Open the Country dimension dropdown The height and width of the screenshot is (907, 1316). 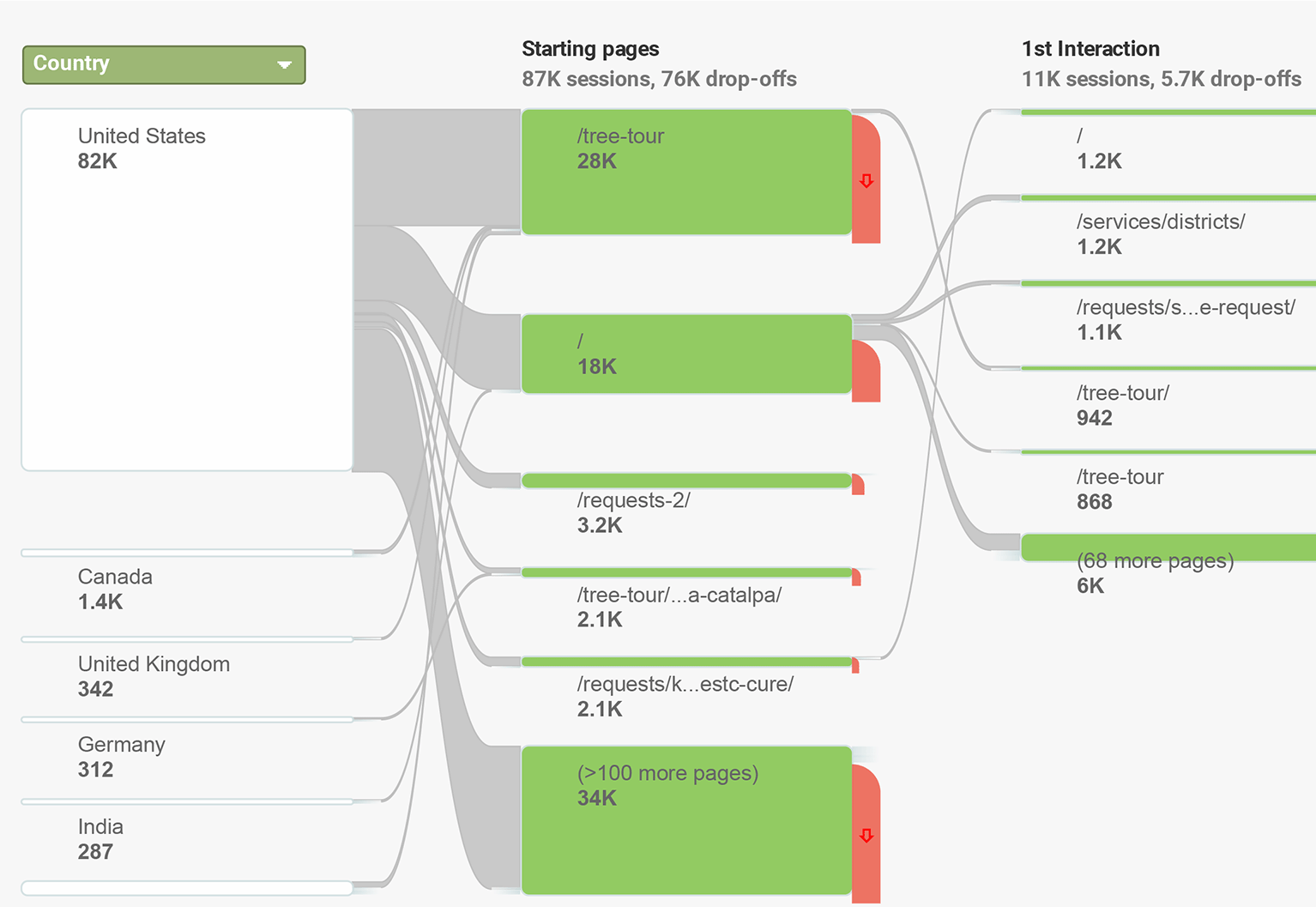[164, 65]
